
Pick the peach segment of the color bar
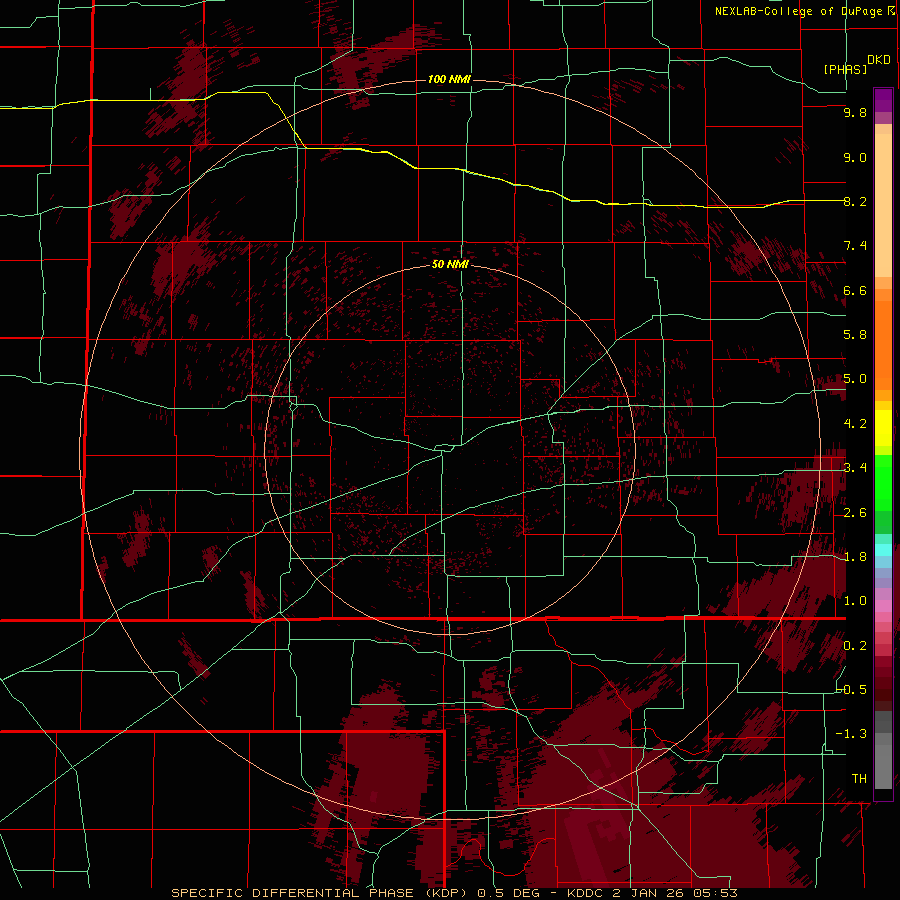(883, 205)
